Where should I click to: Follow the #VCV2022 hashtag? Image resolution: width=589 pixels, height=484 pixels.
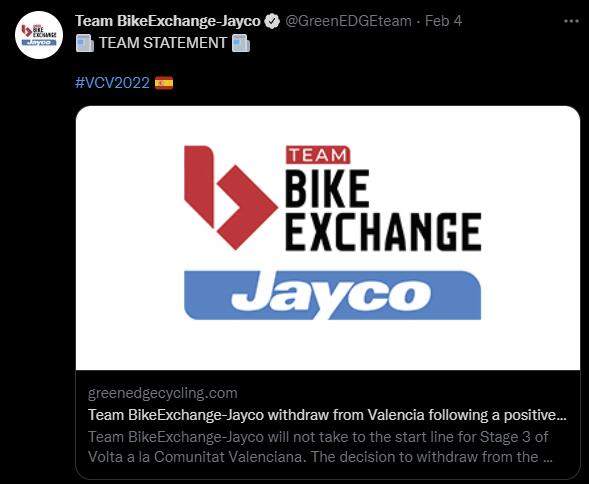112,83
